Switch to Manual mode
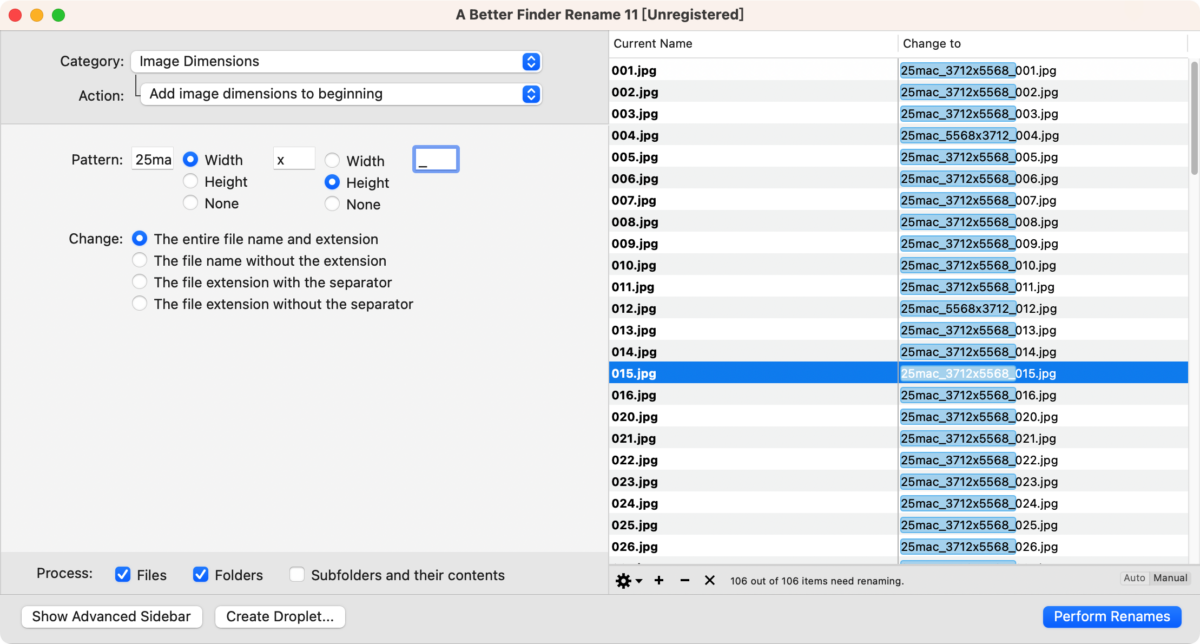This screenshot has width=1200, height=644. pyautogui.click(x=1170, y=578)
